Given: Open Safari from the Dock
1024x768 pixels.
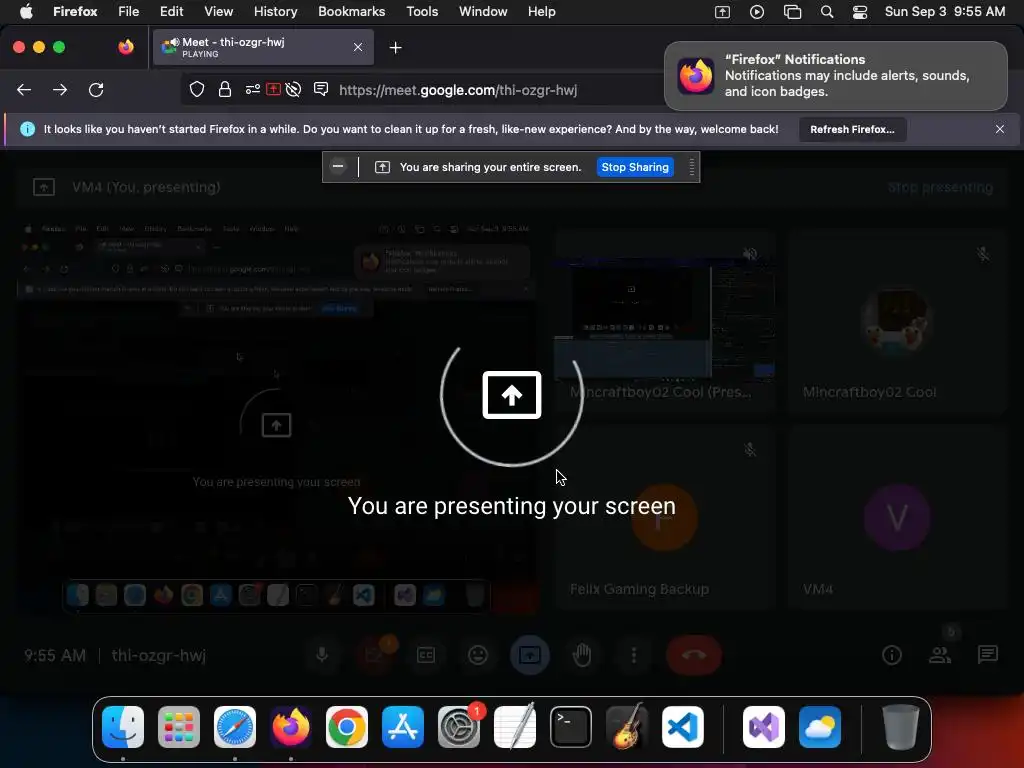Looking at the screenshot, I should click(235, 727).
